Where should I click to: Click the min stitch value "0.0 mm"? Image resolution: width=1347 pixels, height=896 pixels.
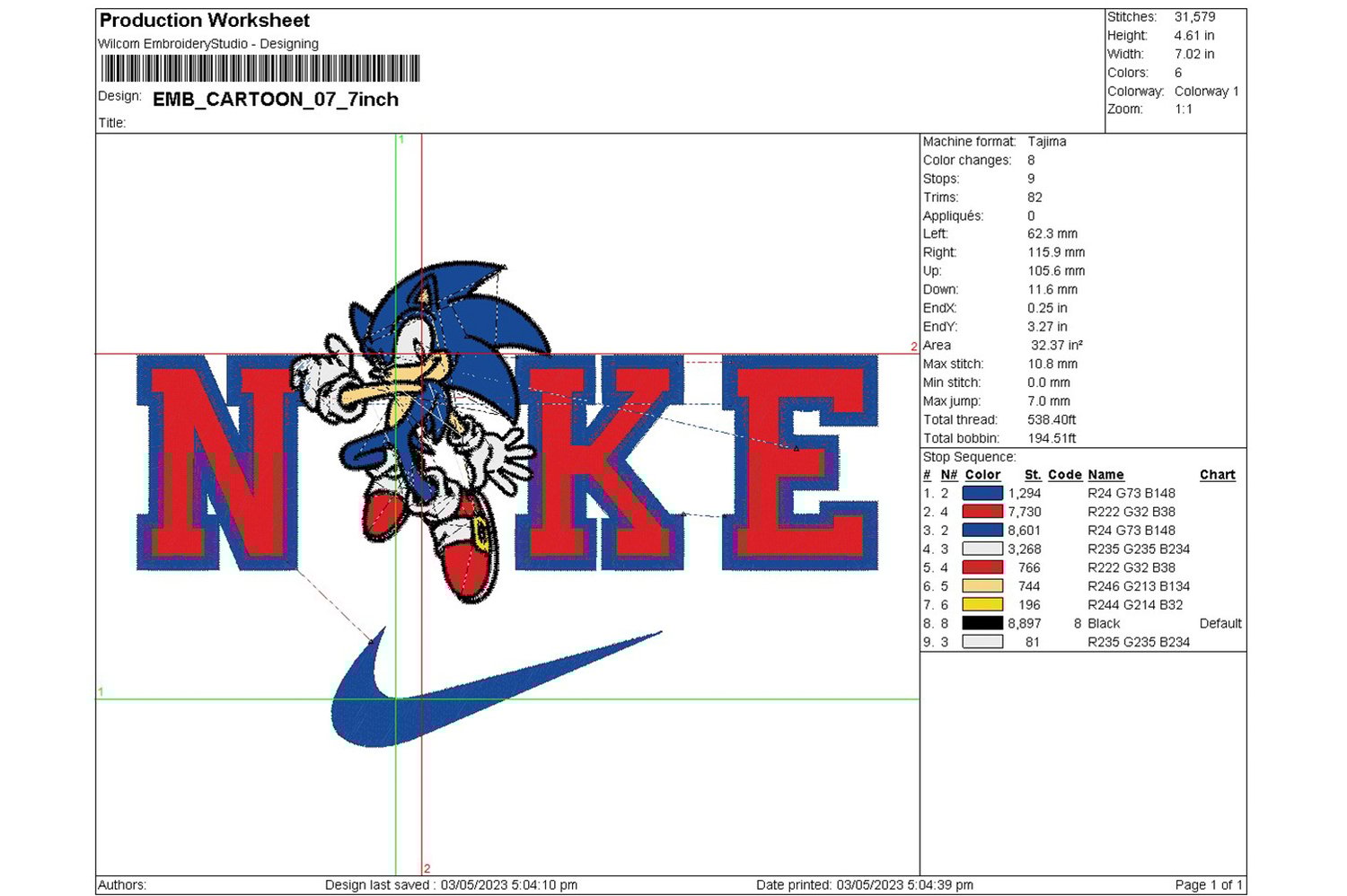pyautogui.click(x=1049, y=382)
